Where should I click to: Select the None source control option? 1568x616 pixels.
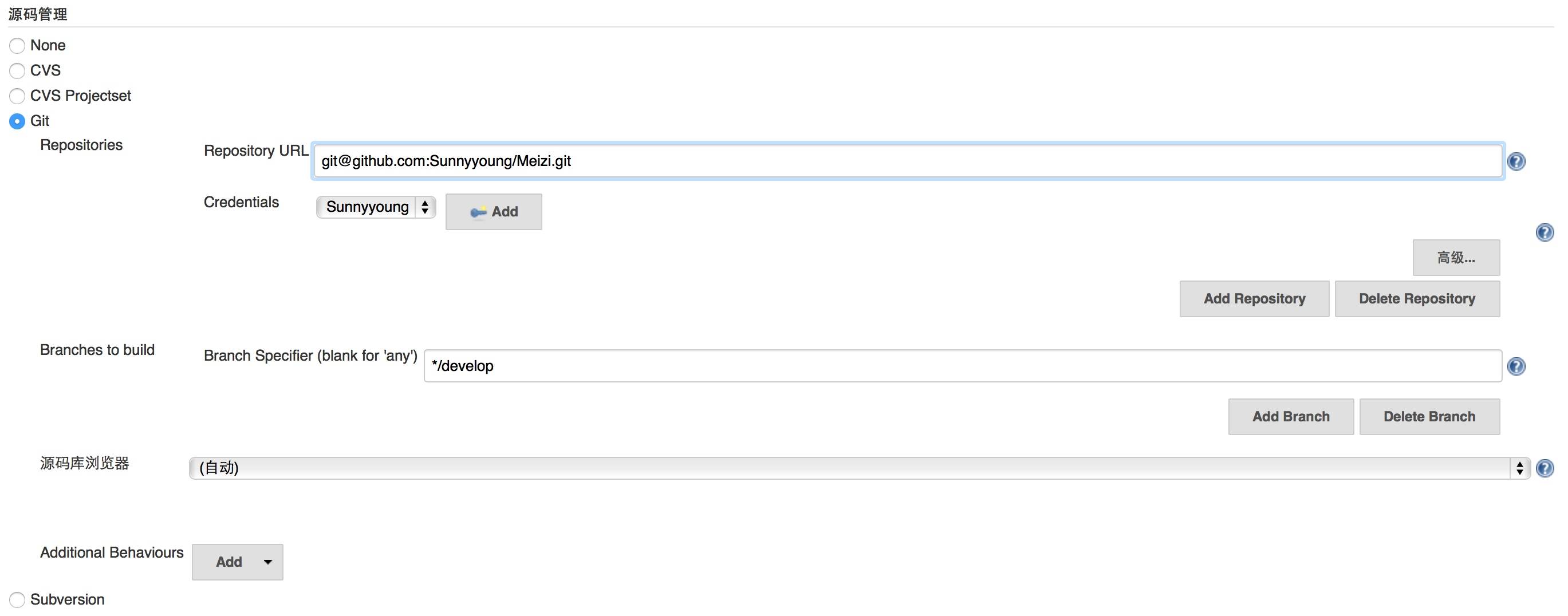pos(17,46)
